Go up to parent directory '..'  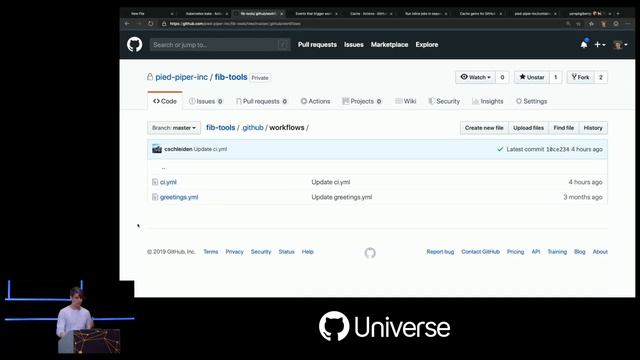click(163, 167)
